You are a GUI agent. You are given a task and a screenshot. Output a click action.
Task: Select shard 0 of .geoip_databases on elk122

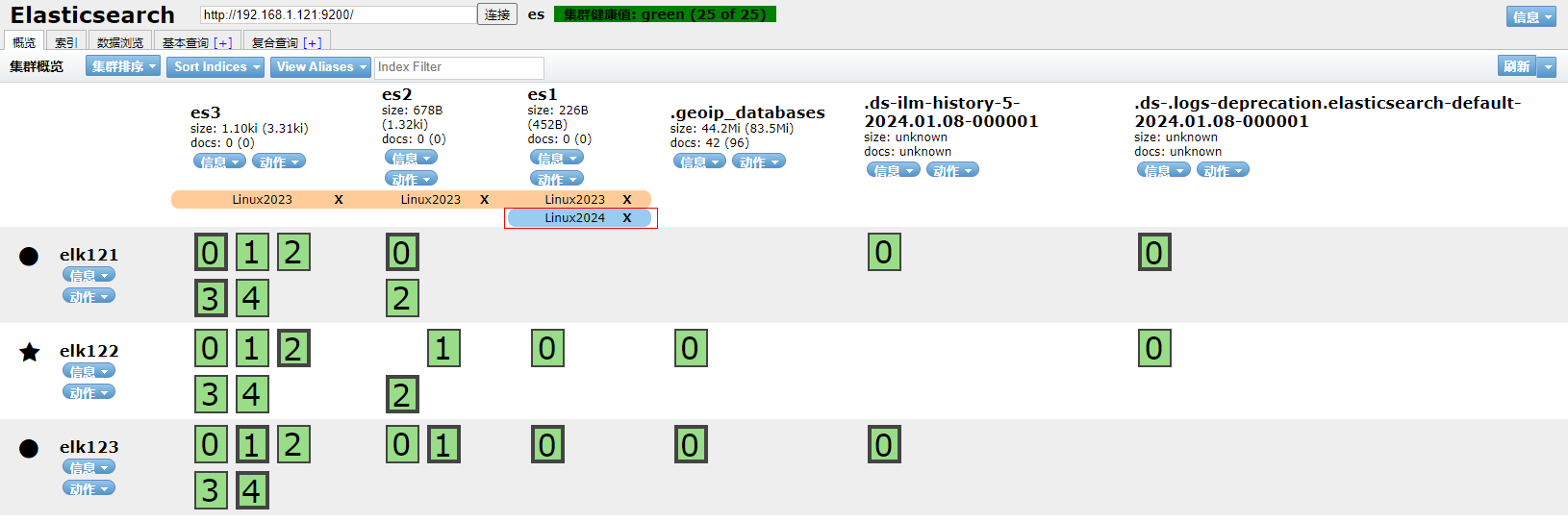(691, 348)
